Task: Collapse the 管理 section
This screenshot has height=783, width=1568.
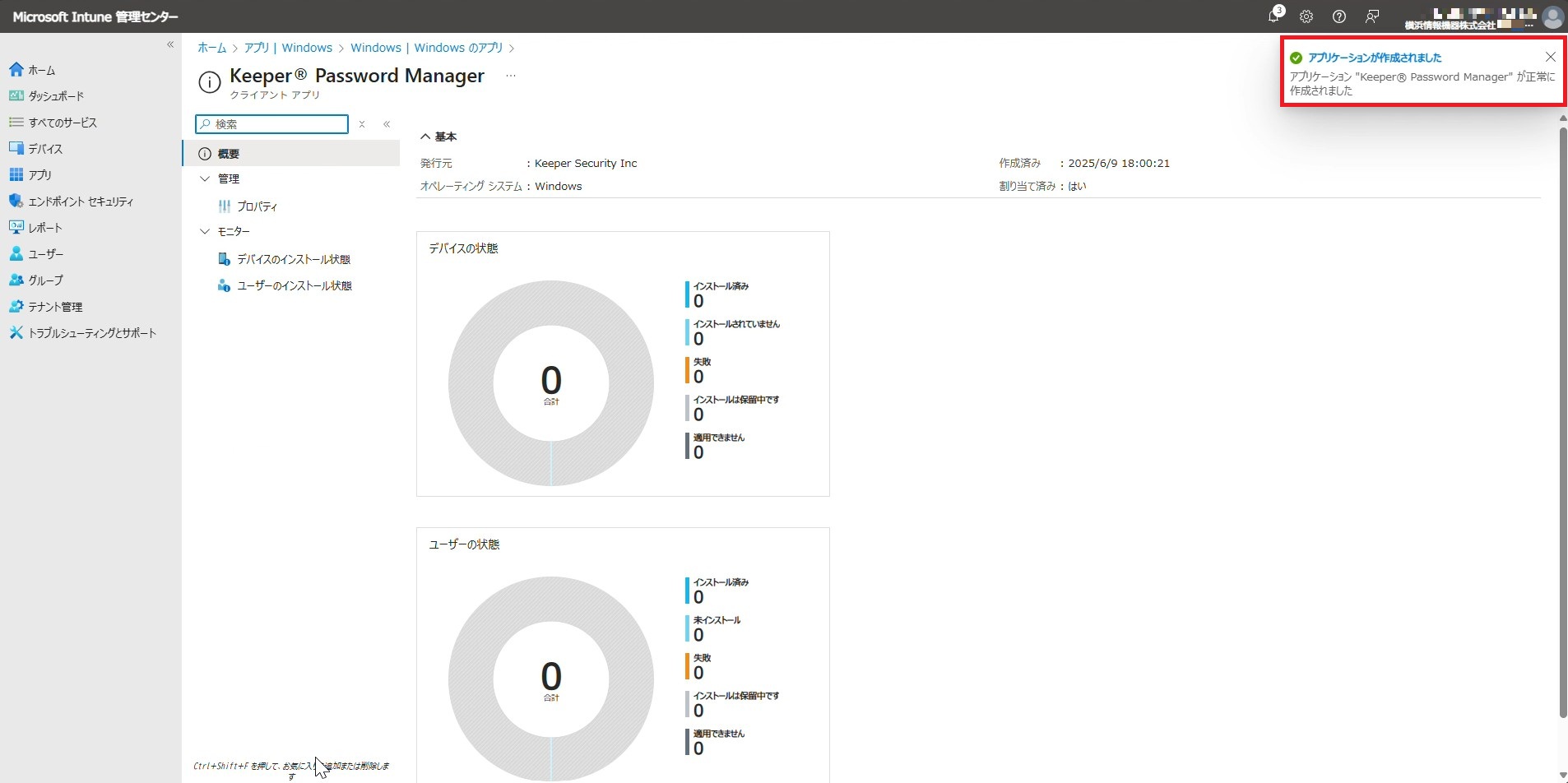Action: point(206,178)
